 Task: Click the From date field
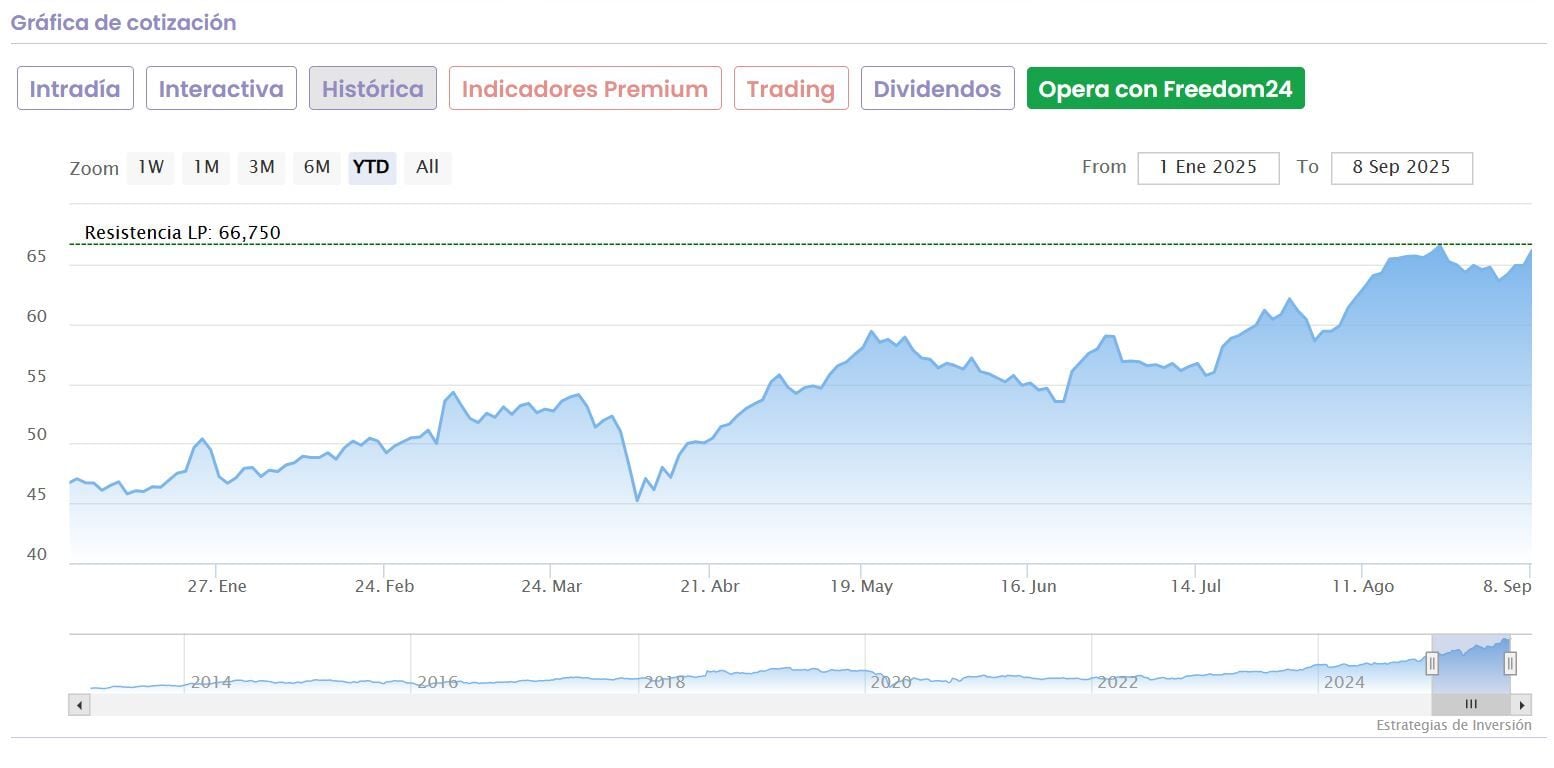[1208, 168]
